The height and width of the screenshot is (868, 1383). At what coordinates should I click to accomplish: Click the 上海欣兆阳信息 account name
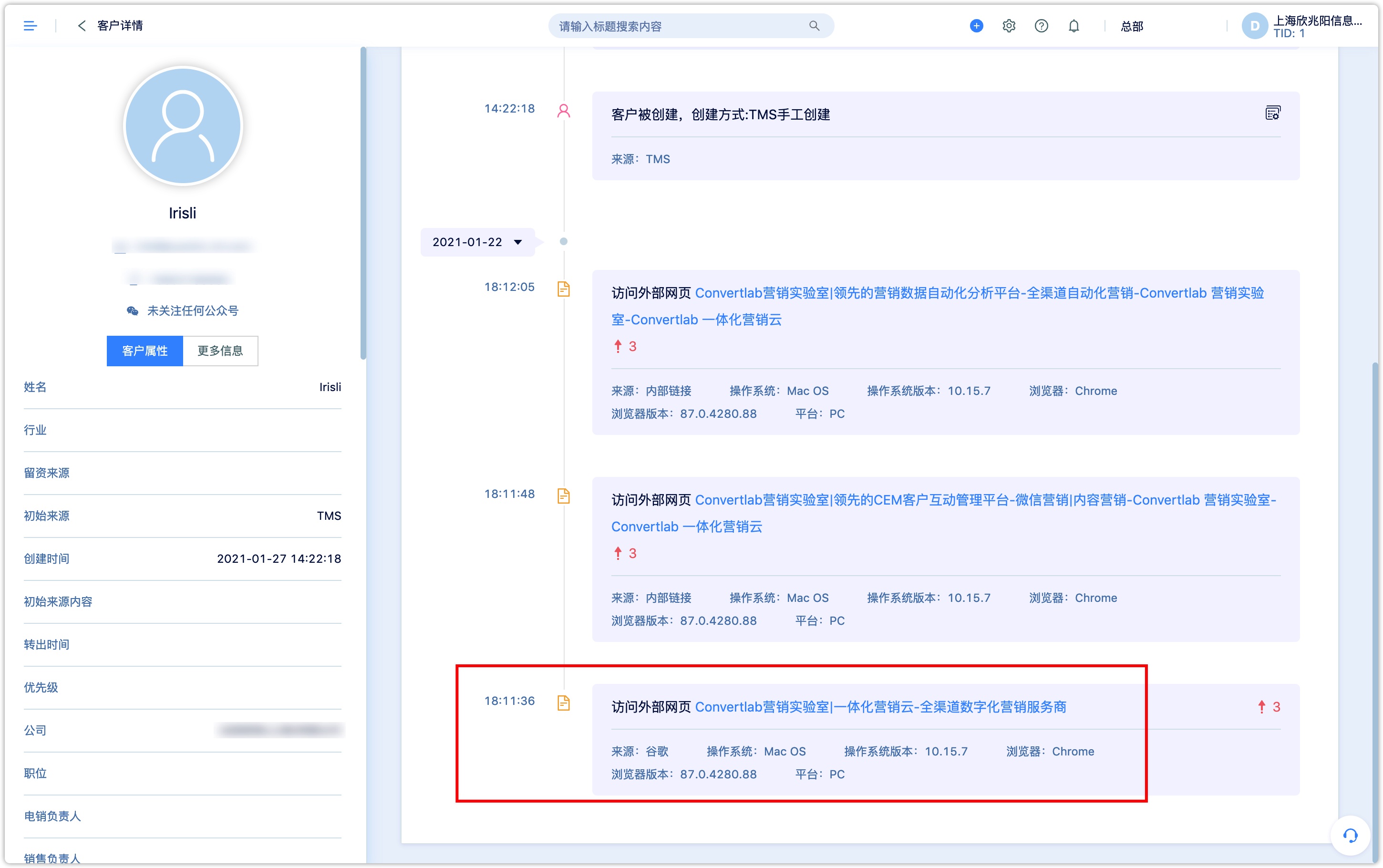point(1317,21)
